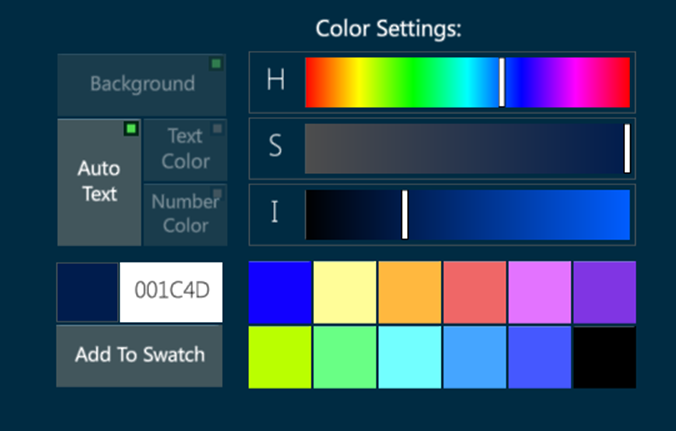The height and width of the screenshot is (431, 676).
Task: Select the Number Color button
Action: pos(185,215)
